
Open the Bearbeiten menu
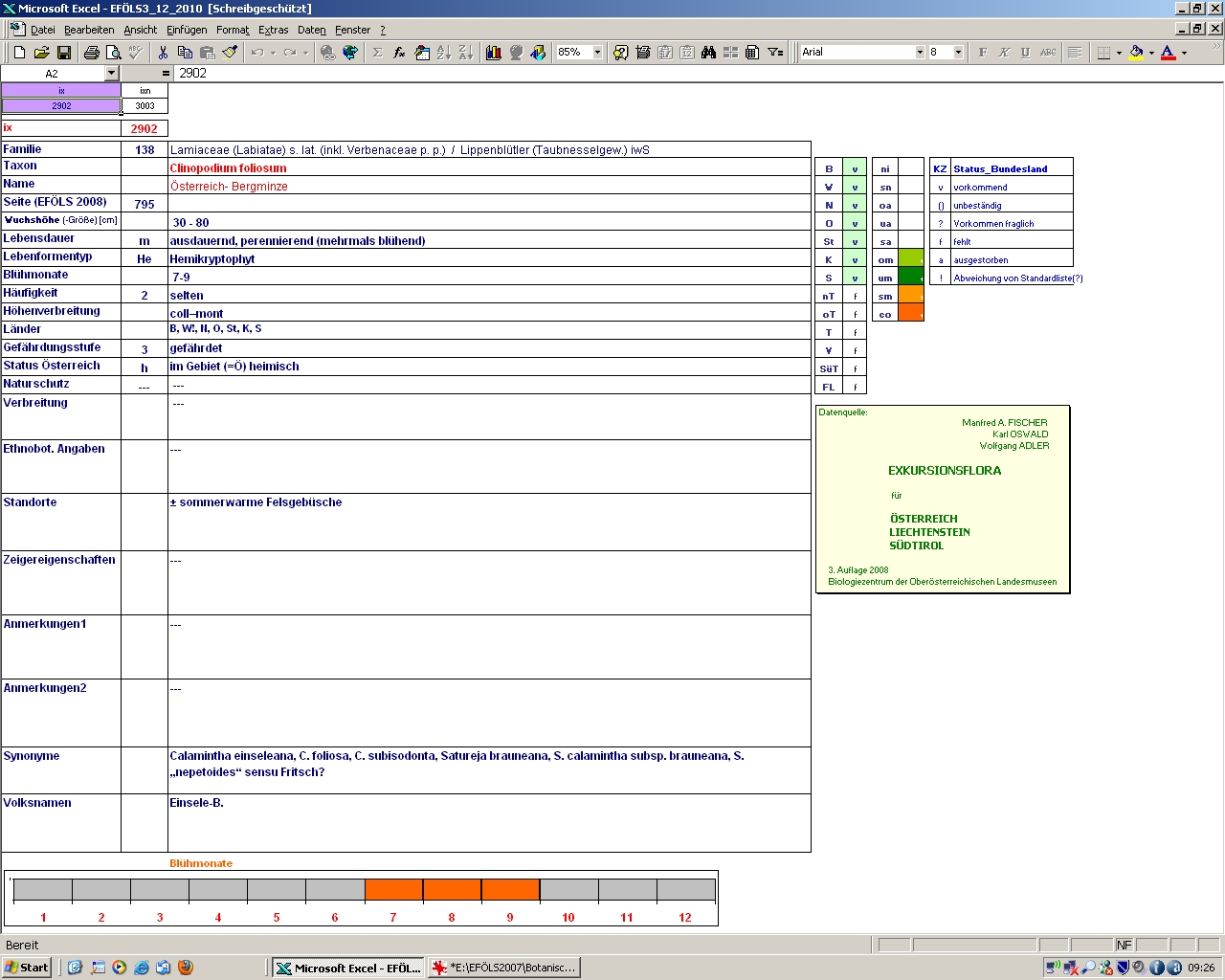coord(89,30)
